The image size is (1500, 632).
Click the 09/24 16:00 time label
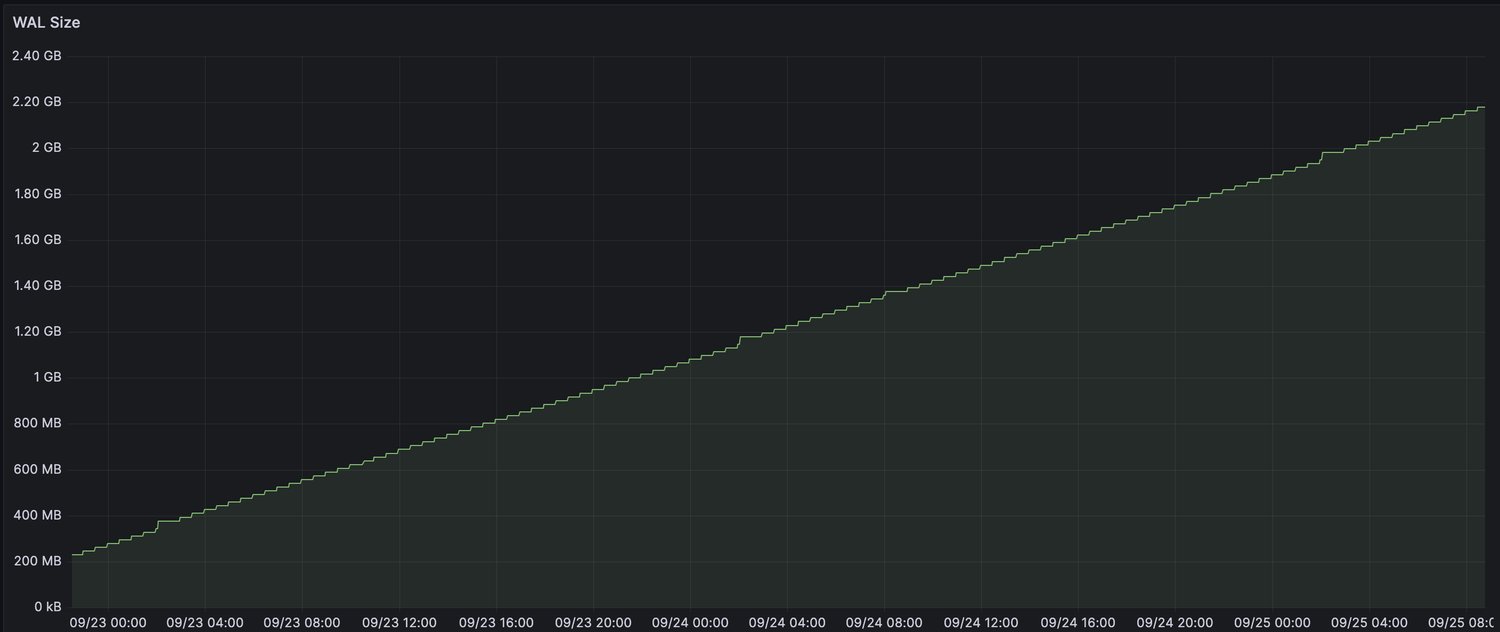click(1078, 623)
